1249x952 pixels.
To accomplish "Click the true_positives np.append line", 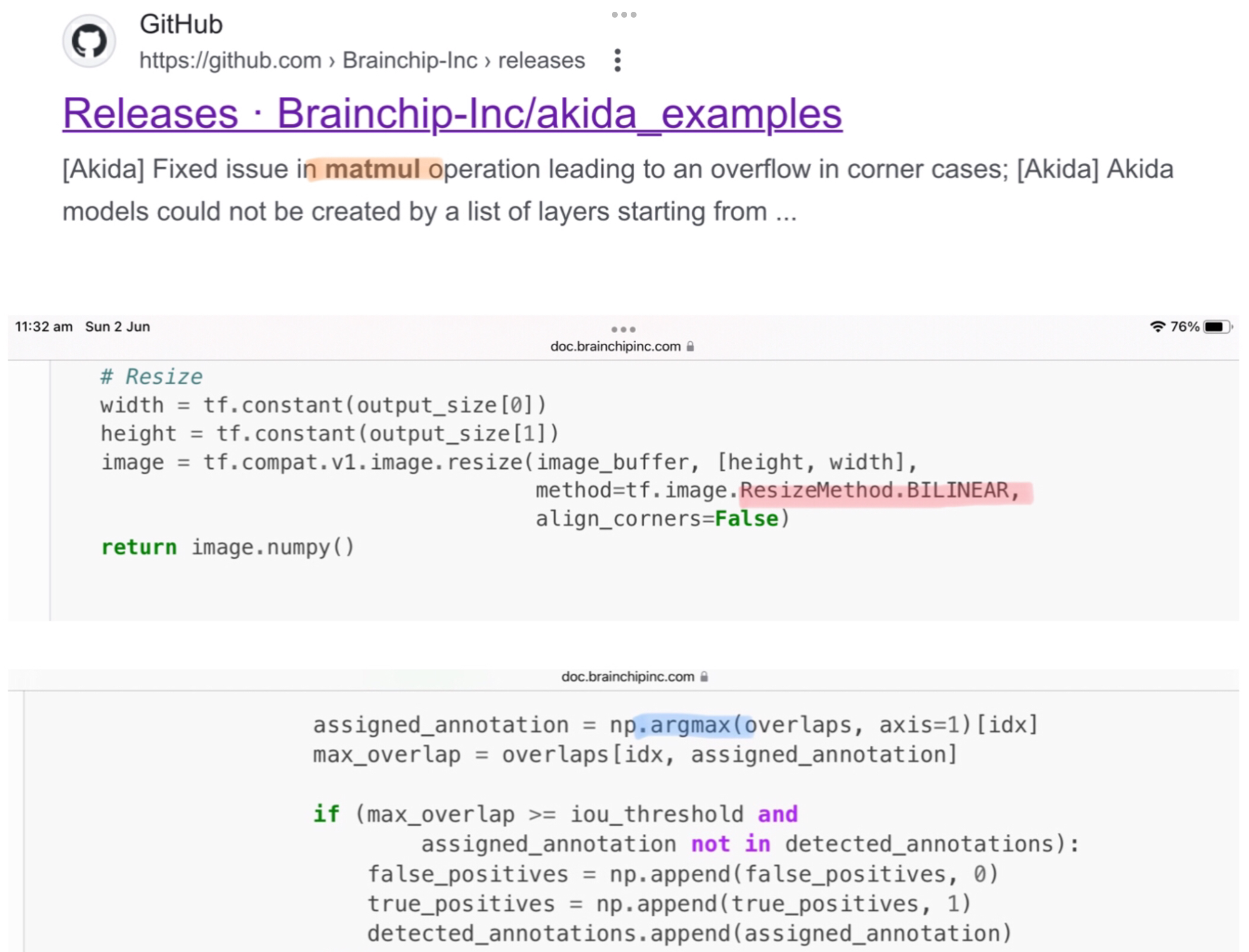I will [670, 904].
